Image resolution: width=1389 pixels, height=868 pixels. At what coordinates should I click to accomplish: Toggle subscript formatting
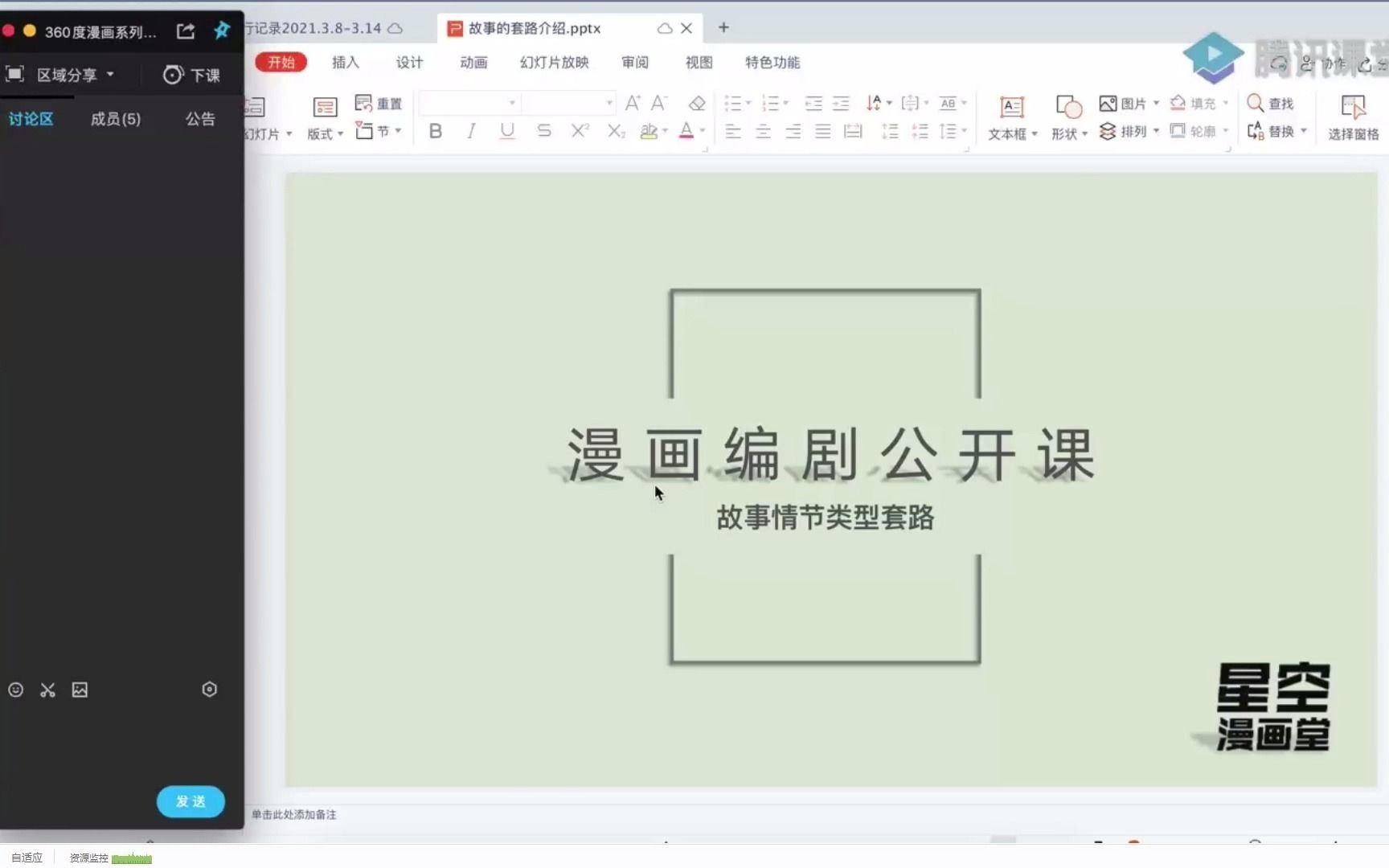pos(616,131)
